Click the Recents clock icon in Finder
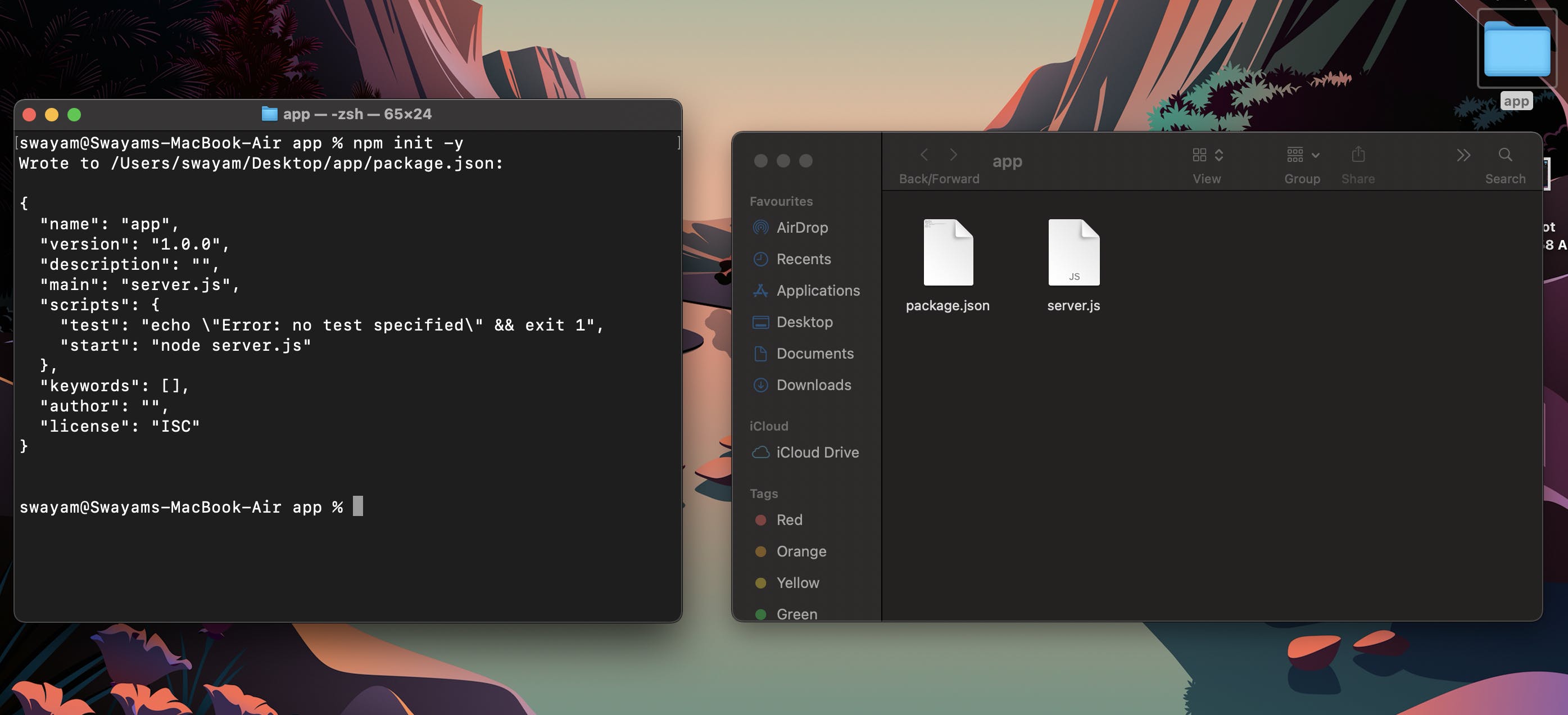The height and width of the screenshot is (715, 1568). pos(760,259)
